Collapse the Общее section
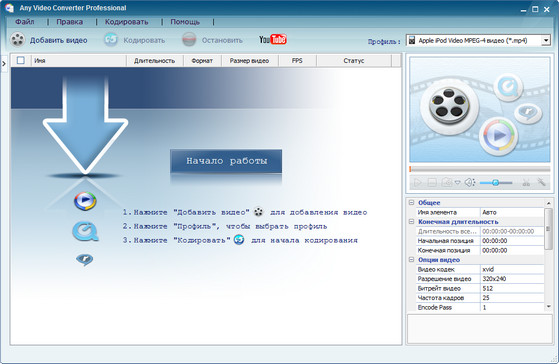The width and height of the screenshot is (559, 364). (411, 202)
